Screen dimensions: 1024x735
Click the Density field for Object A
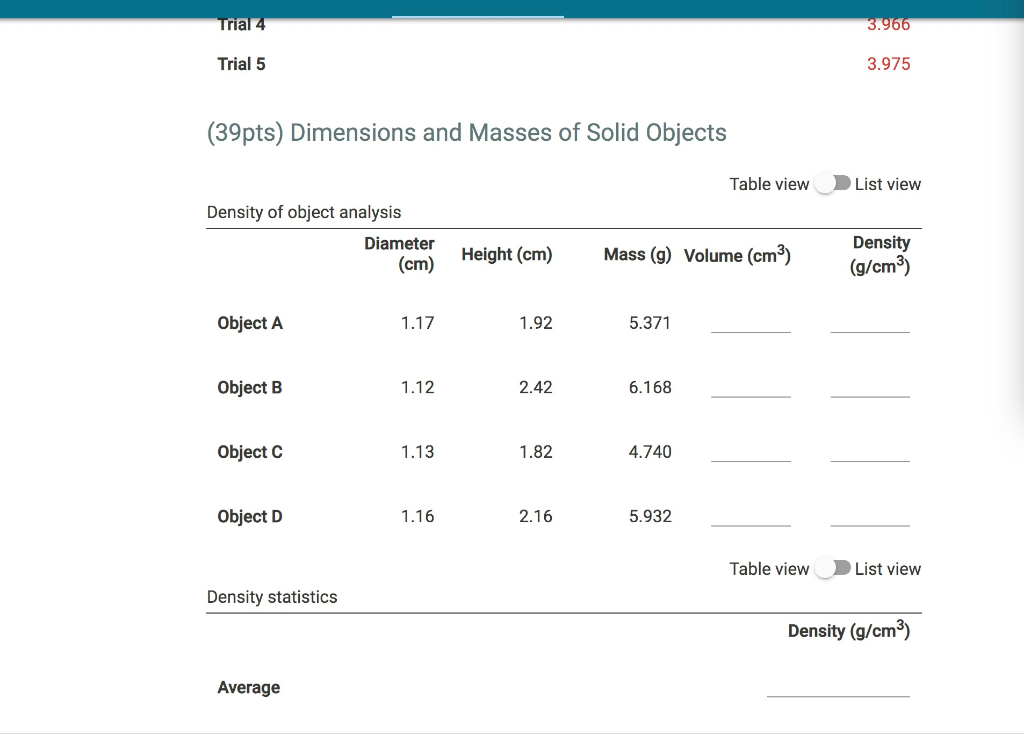pyautogui.click(x=870, y=328)
